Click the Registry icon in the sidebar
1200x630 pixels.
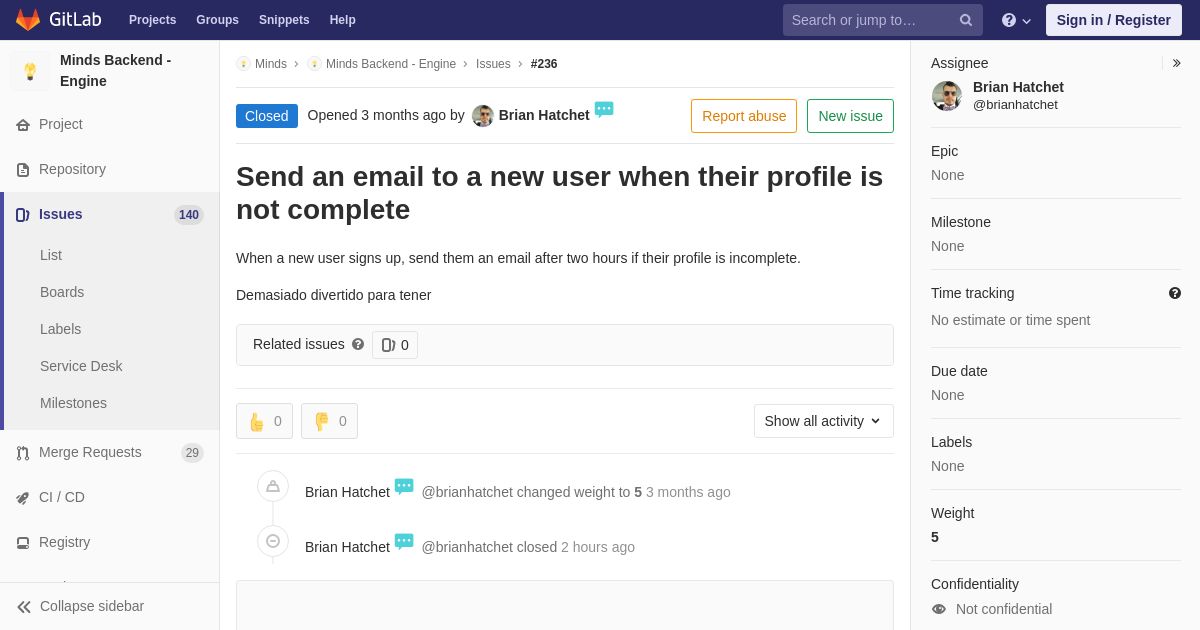tap(23, 543)
